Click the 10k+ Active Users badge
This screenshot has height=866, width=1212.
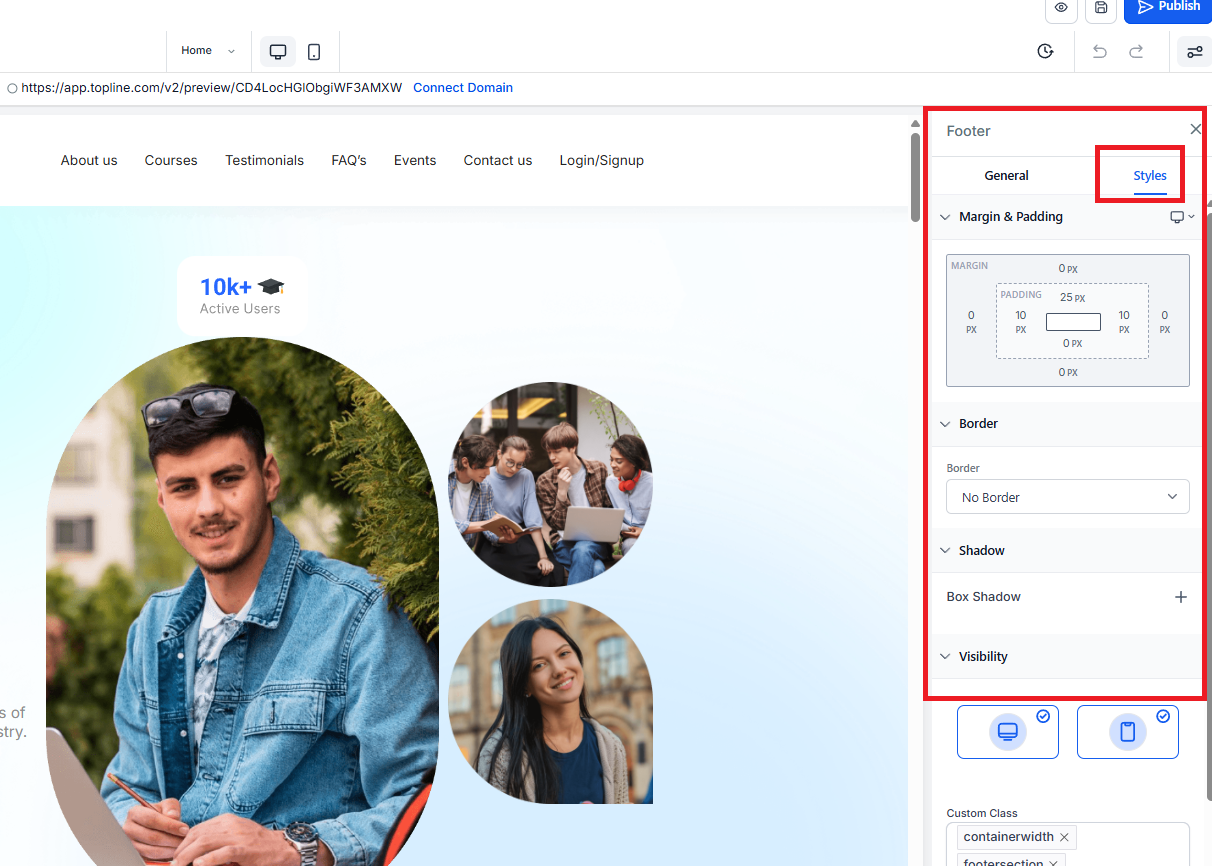click(x=242, y=296)
